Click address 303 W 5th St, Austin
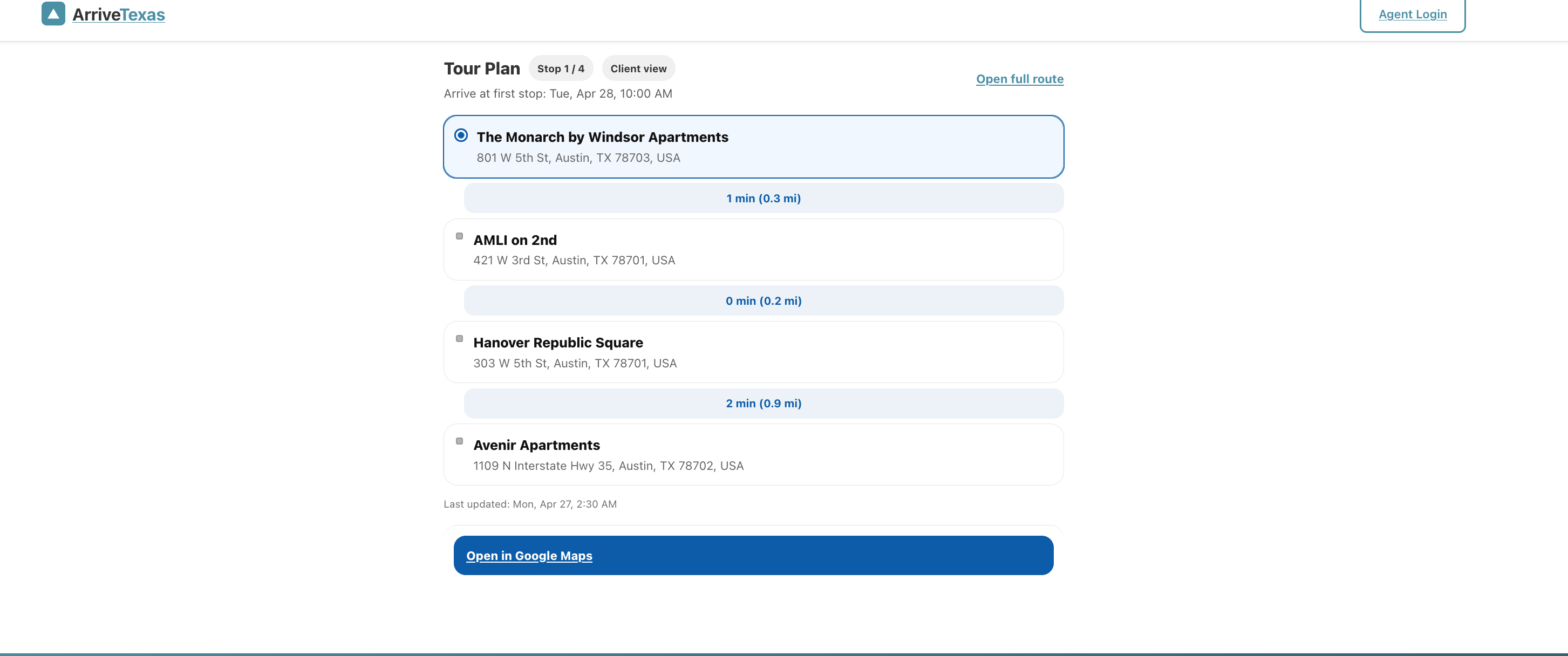The width and height of the screenshot is (1568, 656). 575,363
